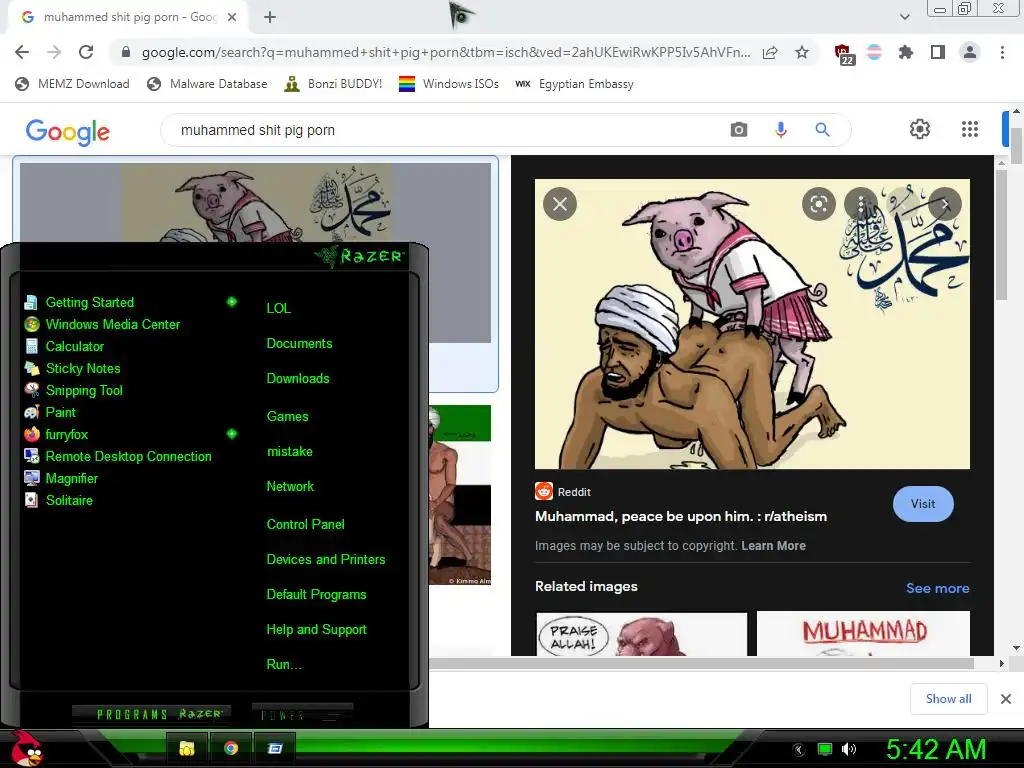Open Paint from Start menu

[50, 413]
